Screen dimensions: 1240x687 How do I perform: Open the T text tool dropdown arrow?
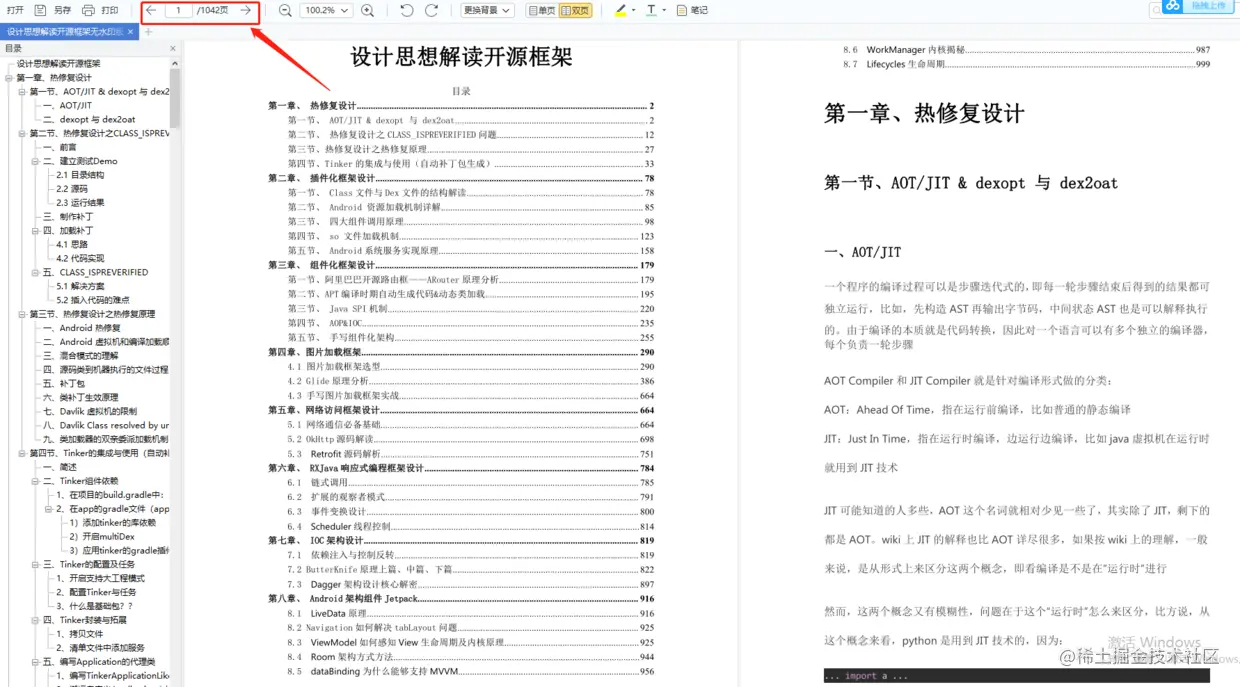pyautogui.click(x=665, y=10)
